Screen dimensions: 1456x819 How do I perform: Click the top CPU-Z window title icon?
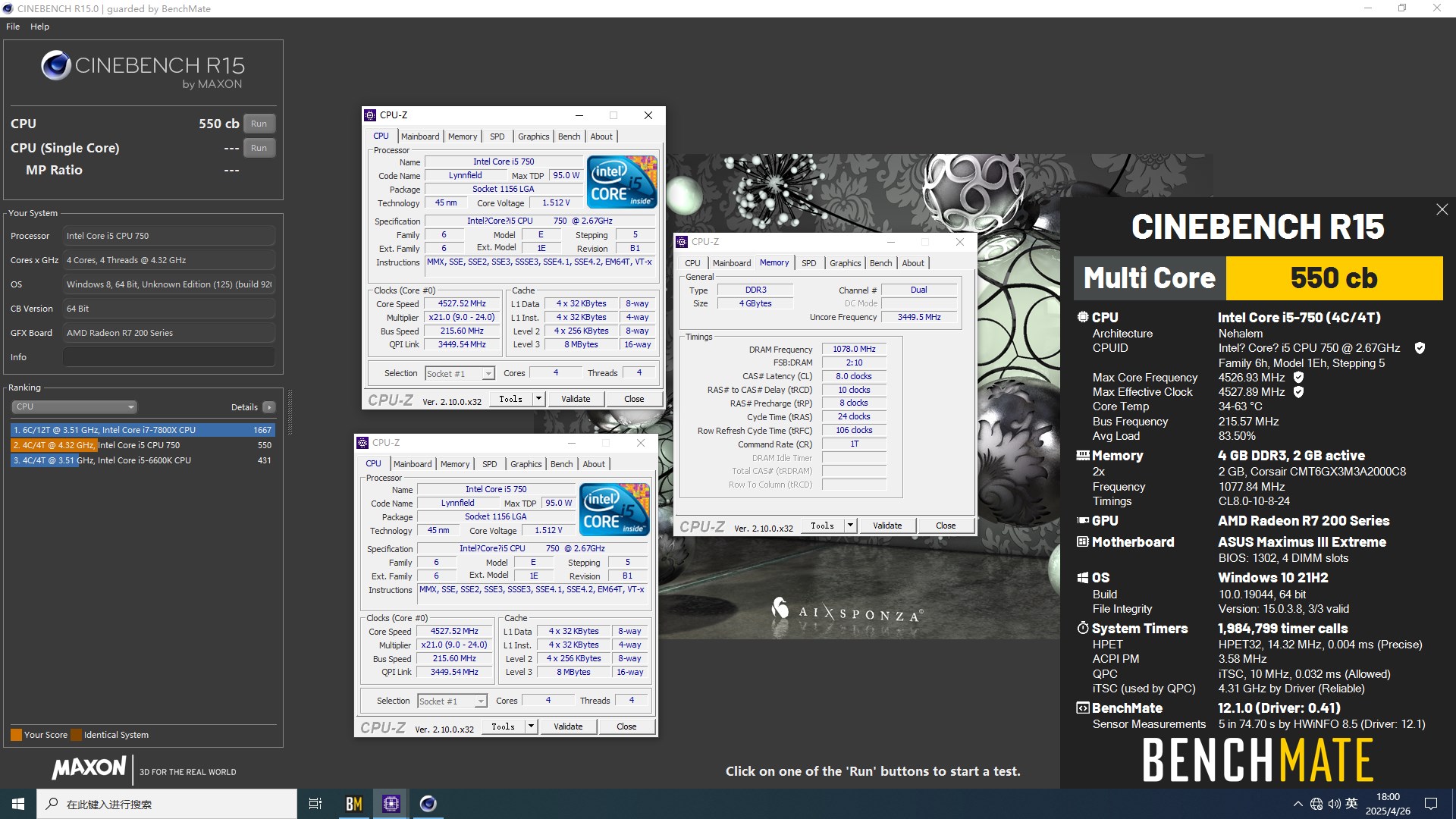[371, 115]
